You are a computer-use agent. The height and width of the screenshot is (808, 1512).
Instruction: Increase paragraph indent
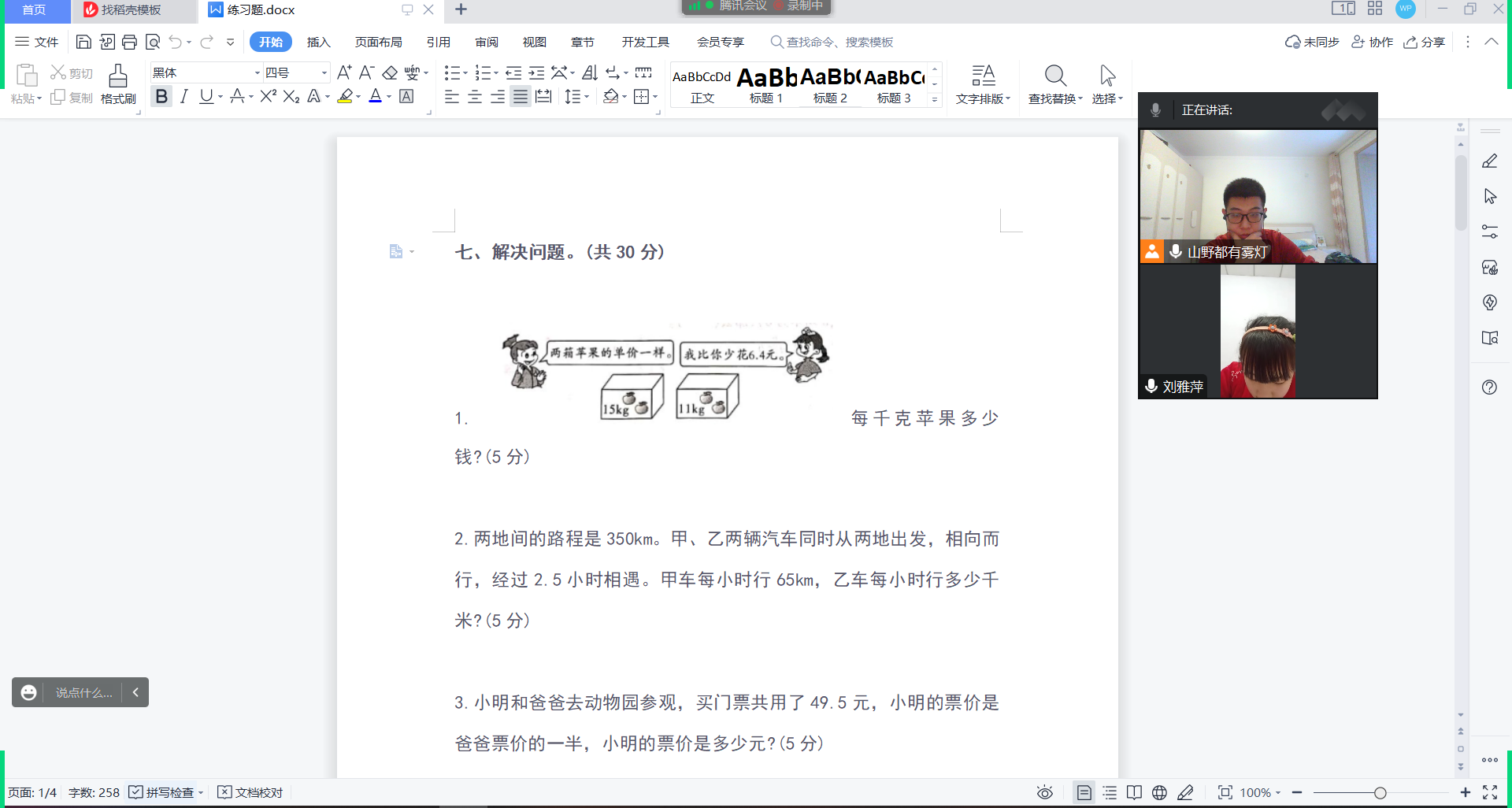(x=536, y=72)
